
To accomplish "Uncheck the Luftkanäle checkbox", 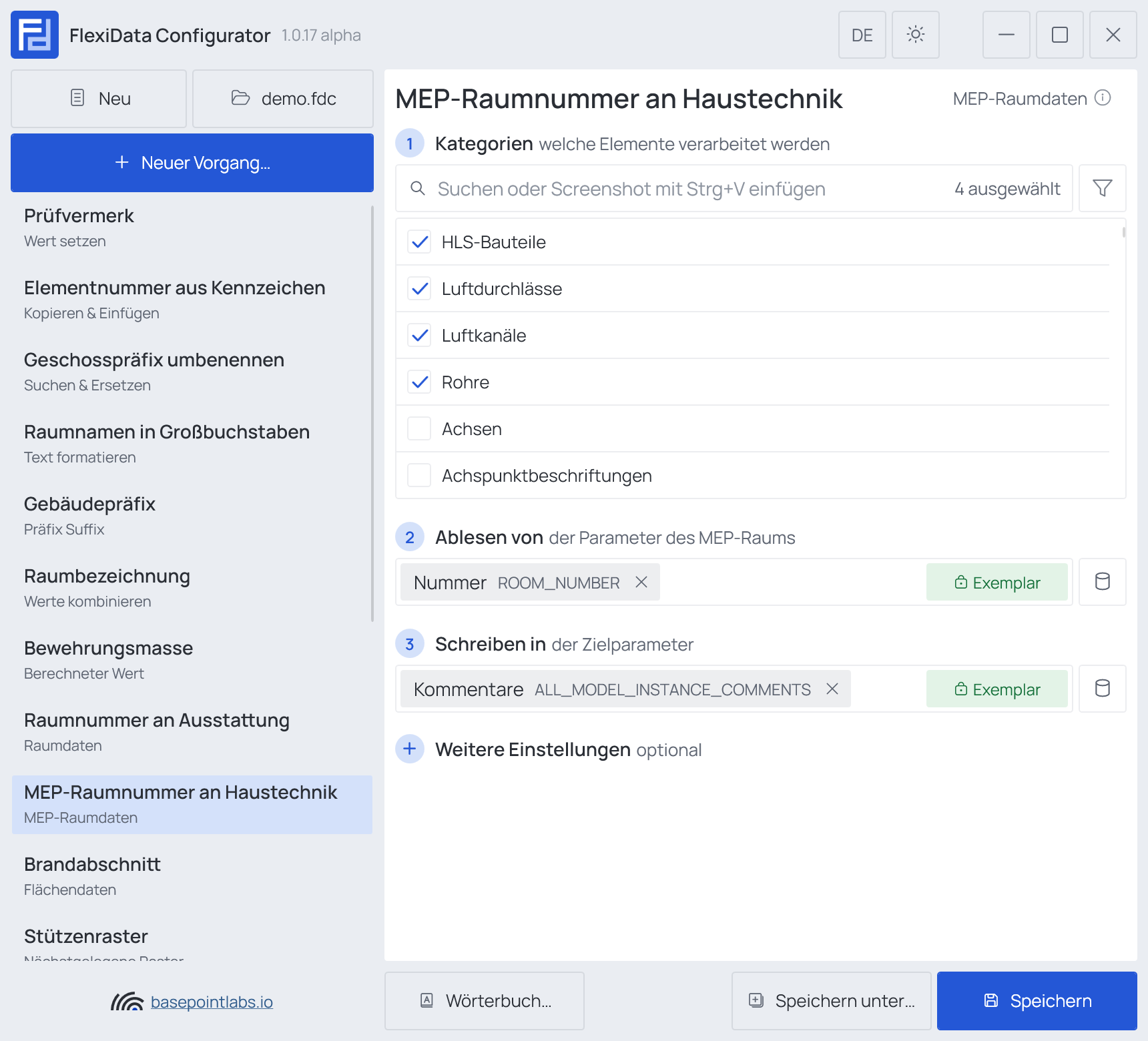I will 419,335.
